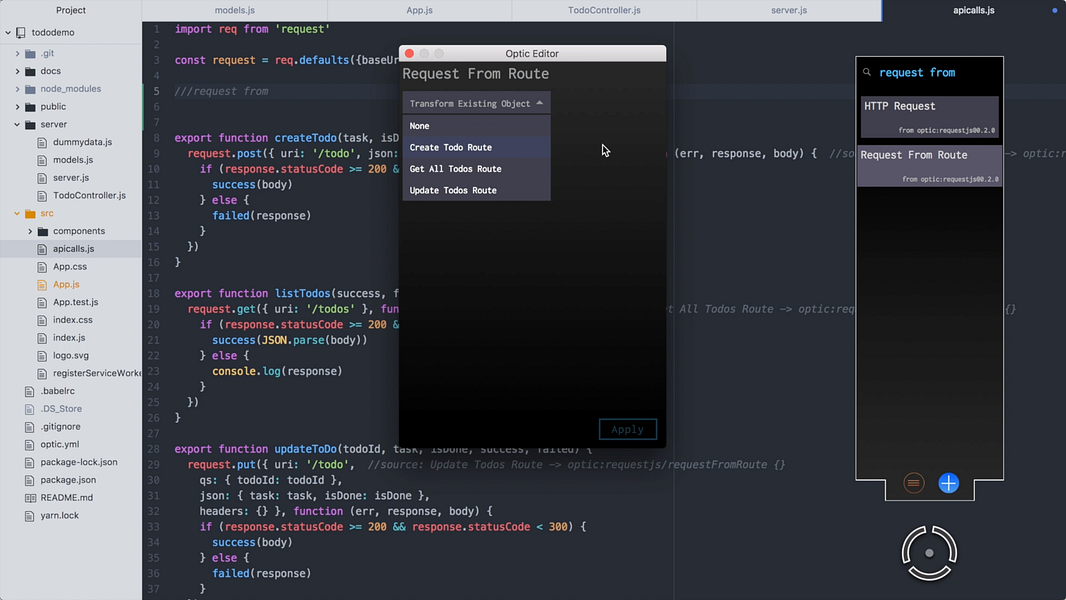
Task: Click the circular Optic logo indicator
Action: click(x=929, y=553)
